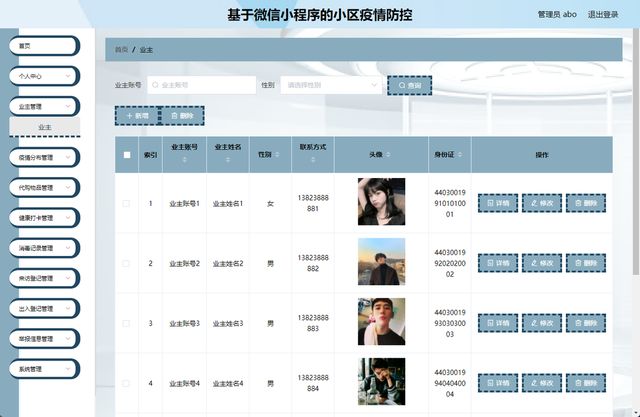
Task: Click gender cell 女 in first row
Action: (270, 203)
